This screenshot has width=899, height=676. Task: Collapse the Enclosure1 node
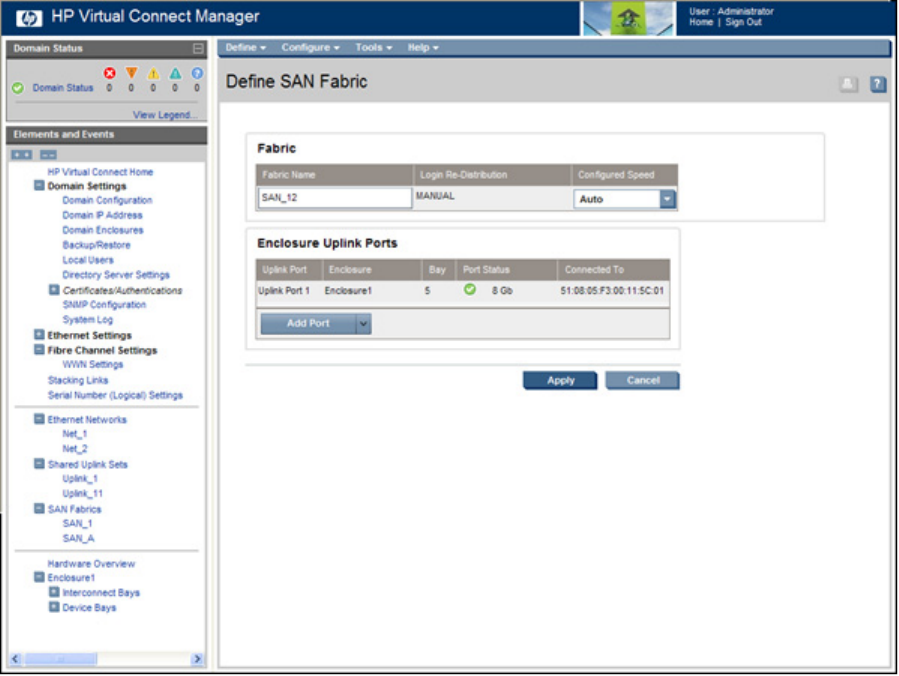(x=39, y=577)
